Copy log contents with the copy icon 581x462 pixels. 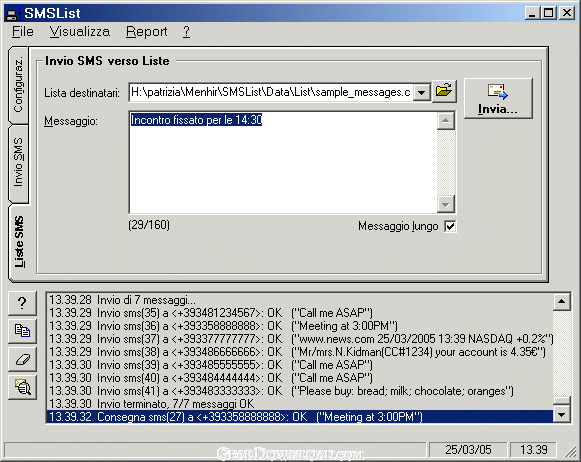(22, 331)
